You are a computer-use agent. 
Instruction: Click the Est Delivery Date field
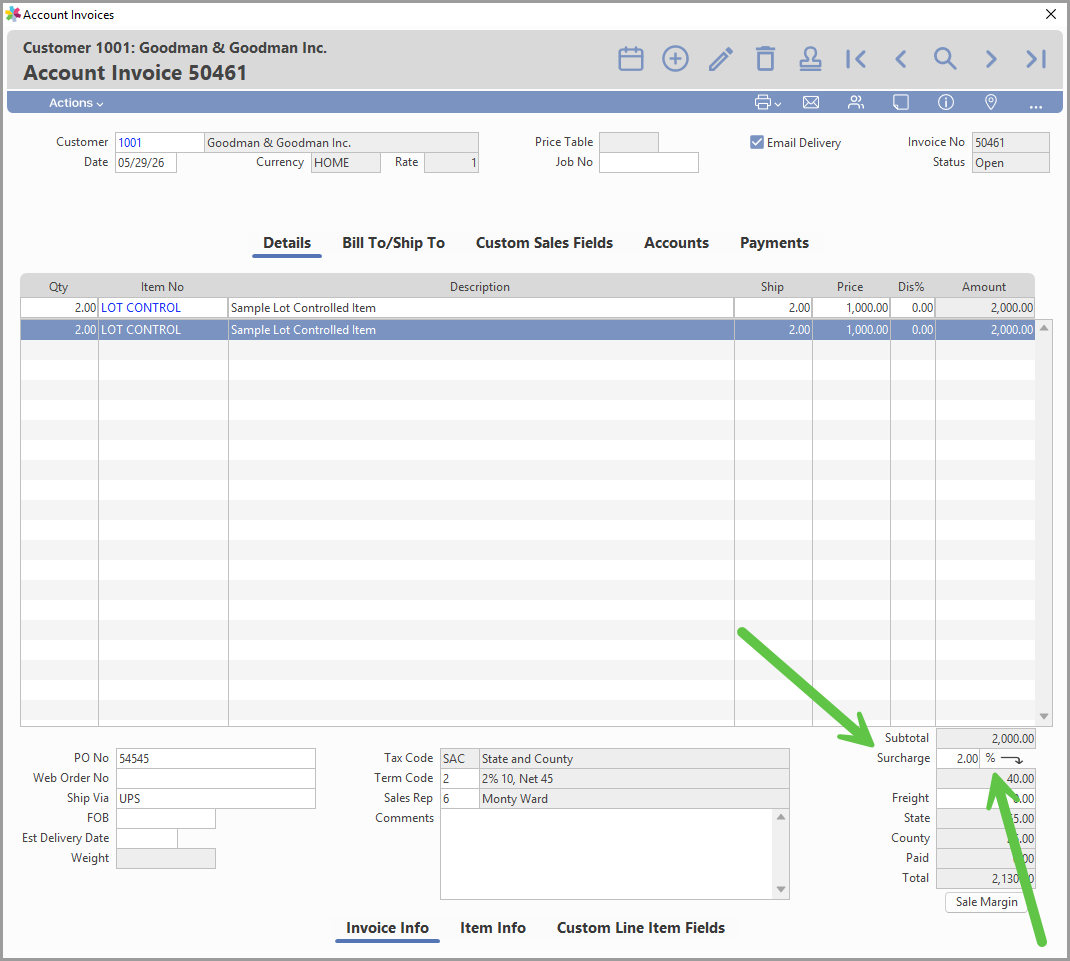pos(147,838)
